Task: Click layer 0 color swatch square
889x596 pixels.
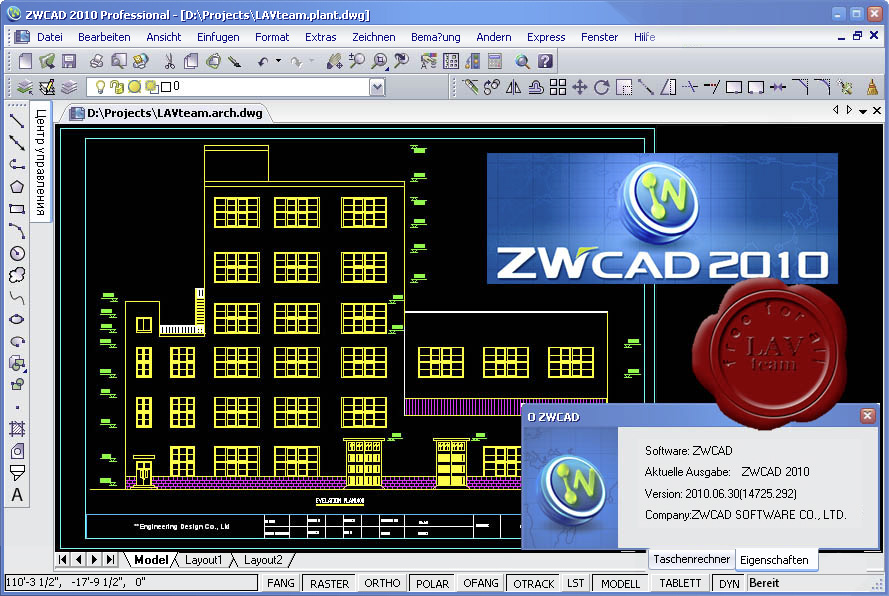Action: click(166, 87)
